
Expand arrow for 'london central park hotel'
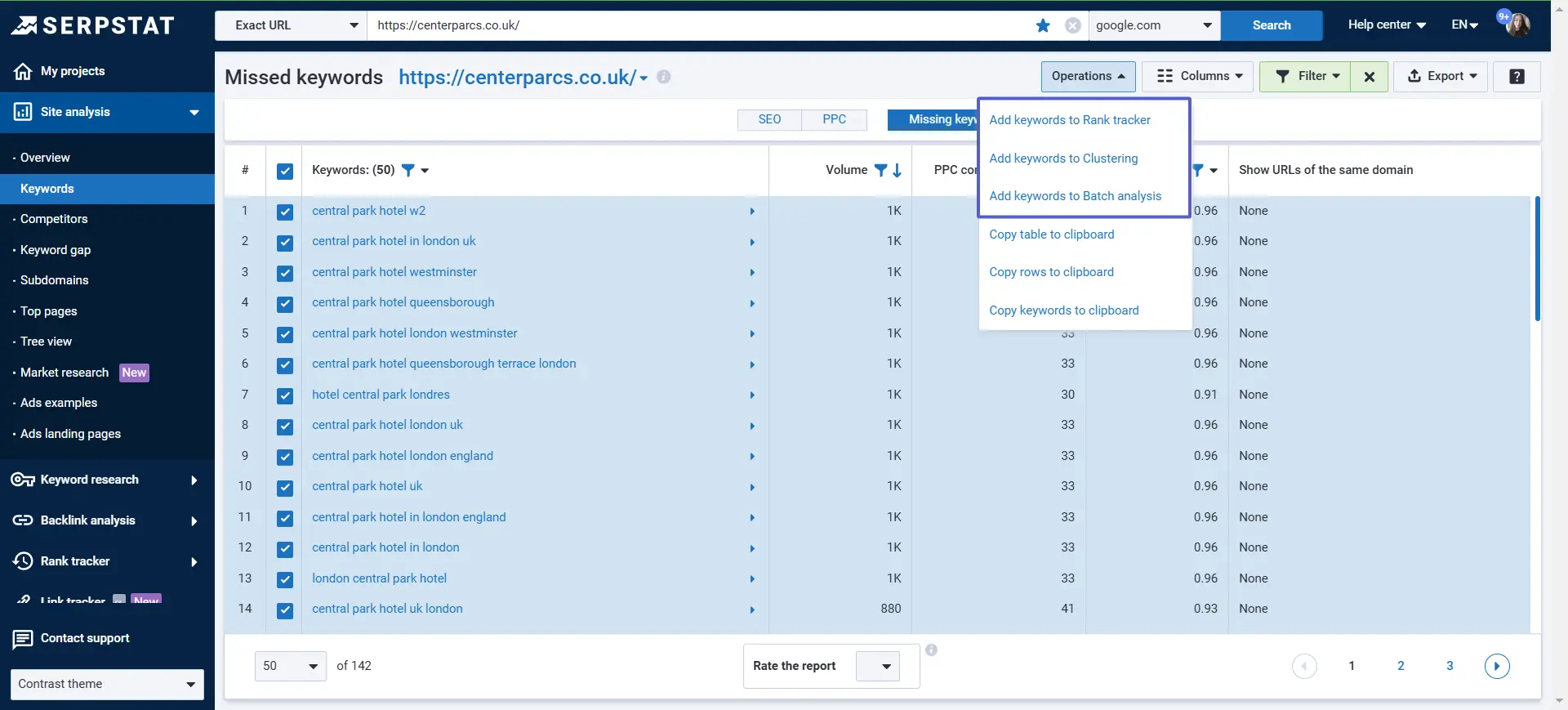pos(752,579)
